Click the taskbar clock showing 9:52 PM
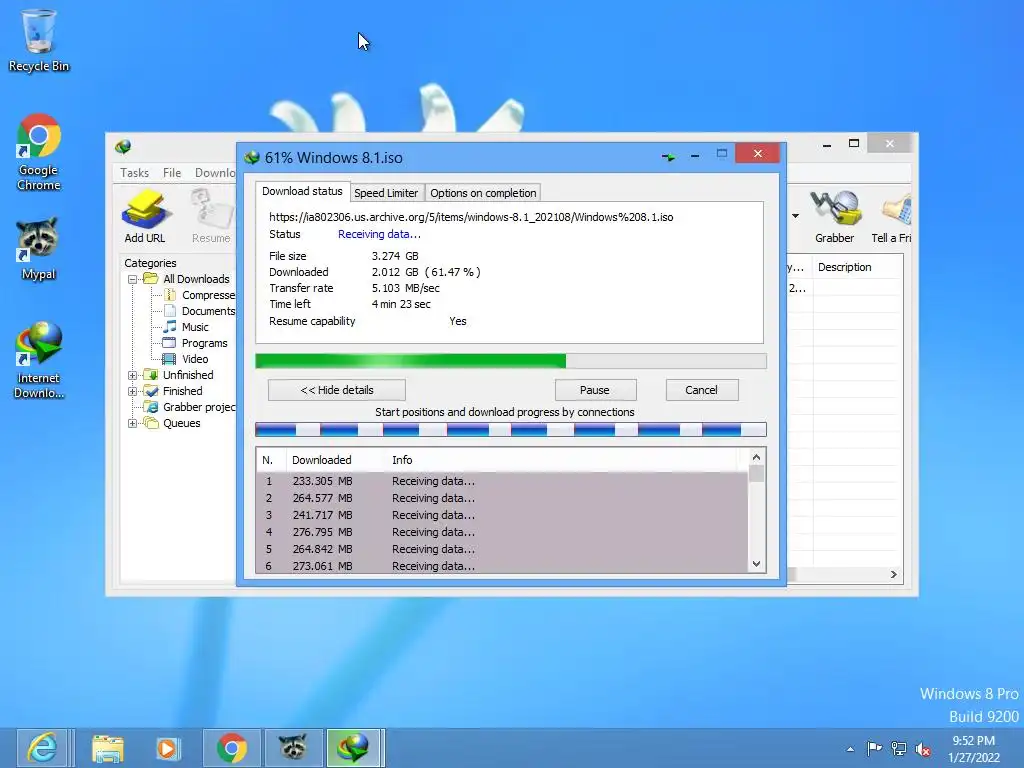Image resolution: width=1024 pixels, height=768 pixels. click(974, 749)
